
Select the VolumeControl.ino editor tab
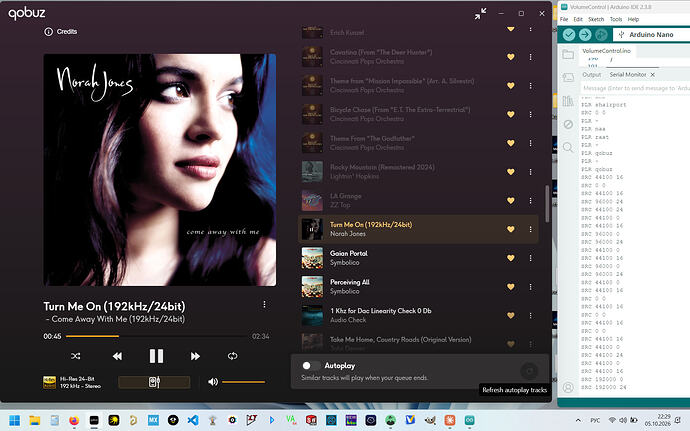tap(606, 51)
